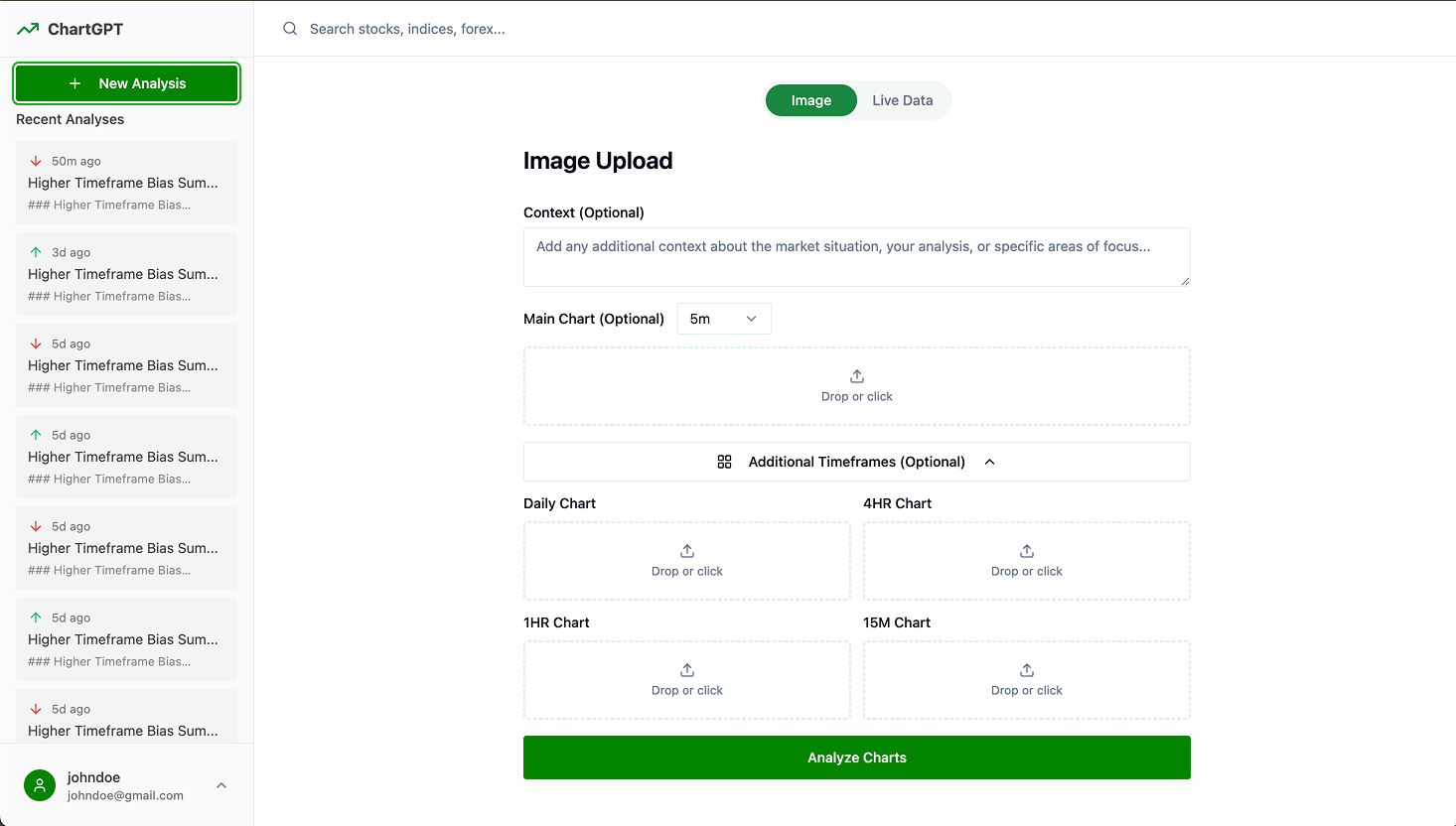
Task: Click the Main Chart drop zone
Action: point(857,386)
